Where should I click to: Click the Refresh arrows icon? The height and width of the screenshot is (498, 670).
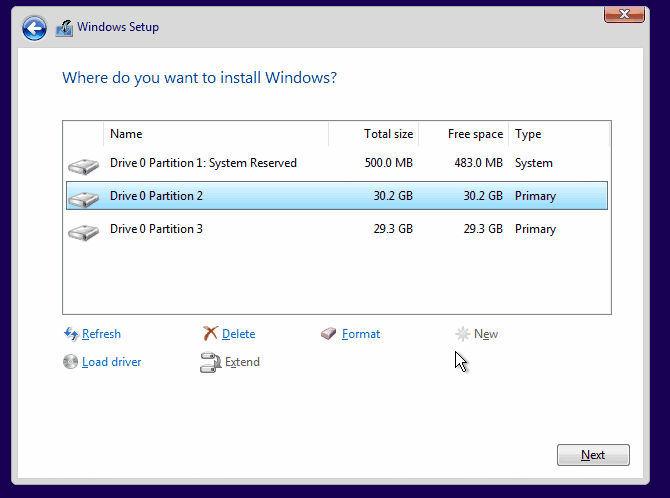point(71,333)
